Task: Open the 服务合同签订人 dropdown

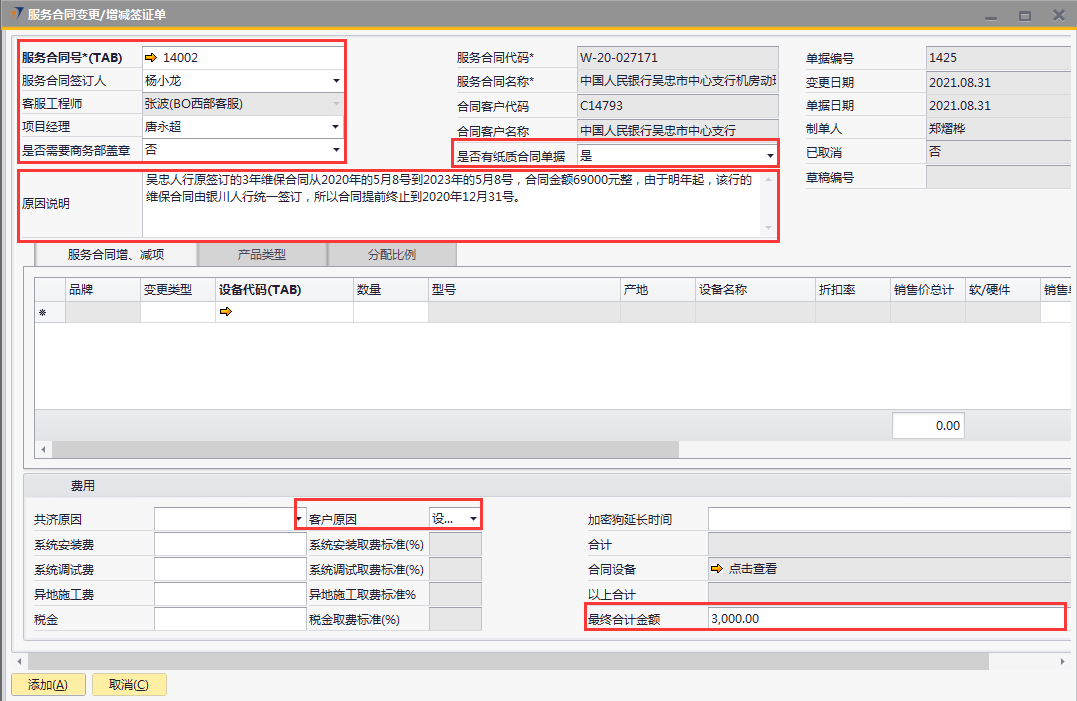Action: [x=335, y=81]
